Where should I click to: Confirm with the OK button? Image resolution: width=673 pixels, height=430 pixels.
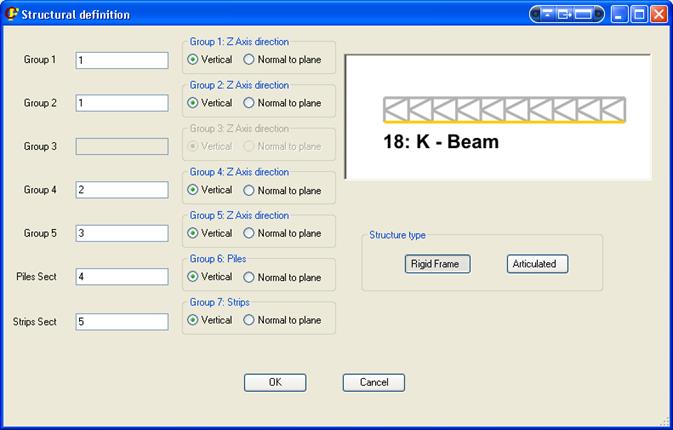[275, 382]
